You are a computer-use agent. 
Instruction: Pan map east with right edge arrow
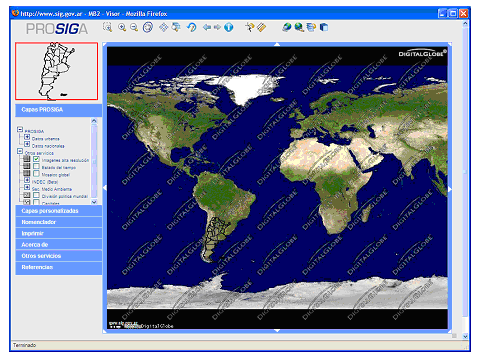[450, 189]
